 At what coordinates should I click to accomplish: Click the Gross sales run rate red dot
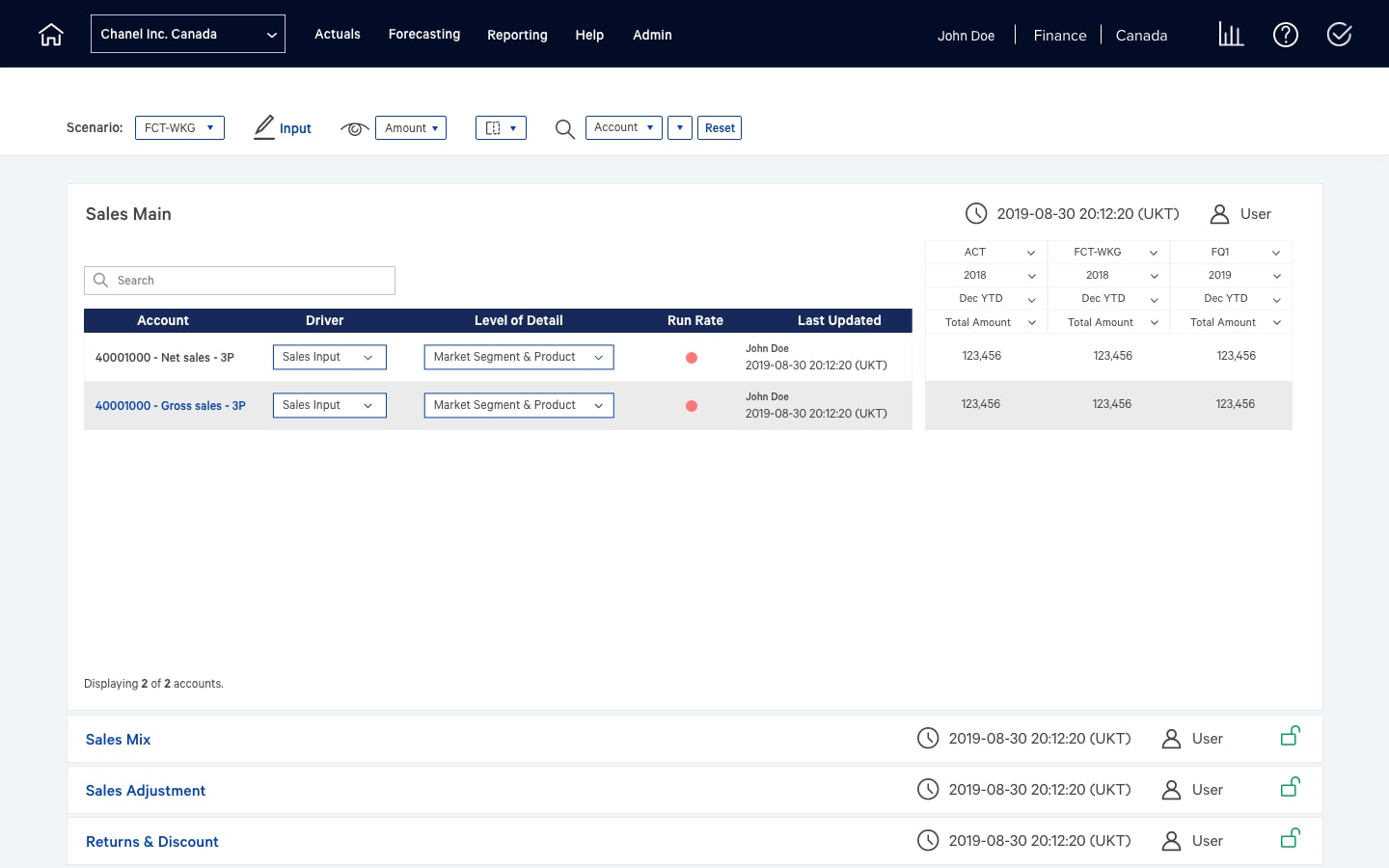(692, 406)
